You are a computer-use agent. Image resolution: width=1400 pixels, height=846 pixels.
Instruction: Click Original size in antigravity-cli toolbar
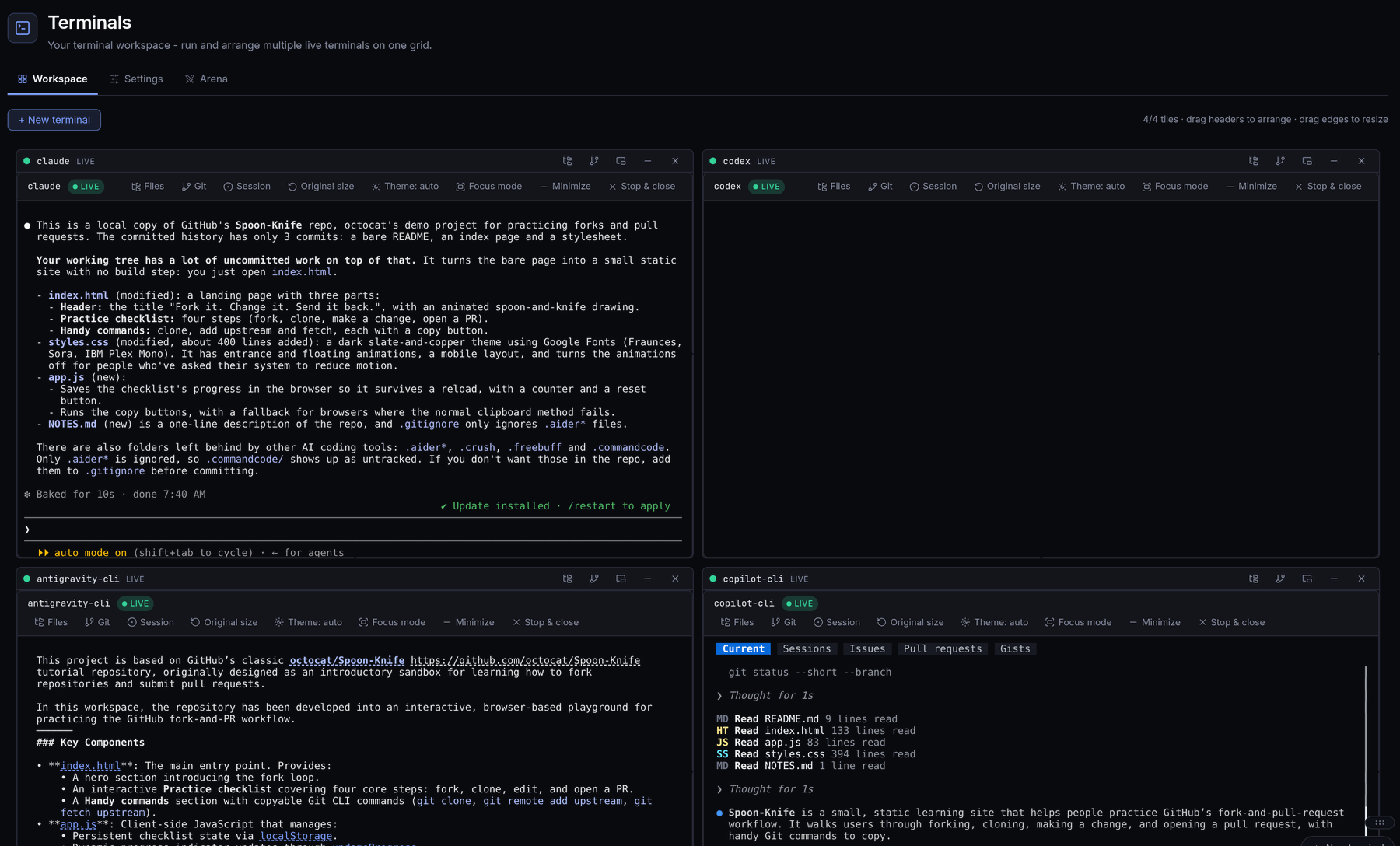pyautogui.click(x=224, y=622)
